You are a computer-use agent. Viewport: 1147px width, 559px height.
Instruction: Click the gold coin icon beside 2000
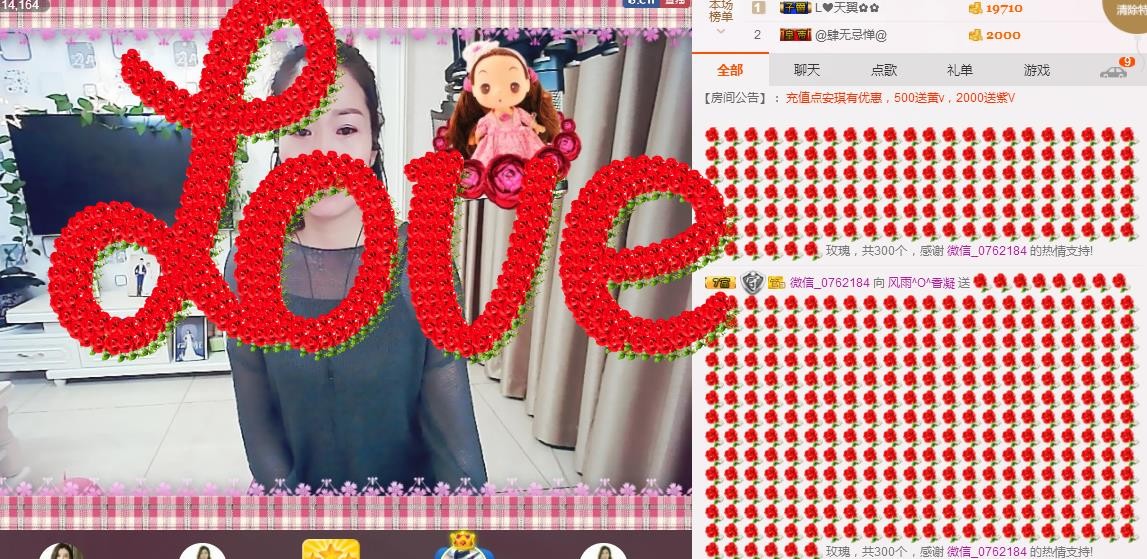975,34
